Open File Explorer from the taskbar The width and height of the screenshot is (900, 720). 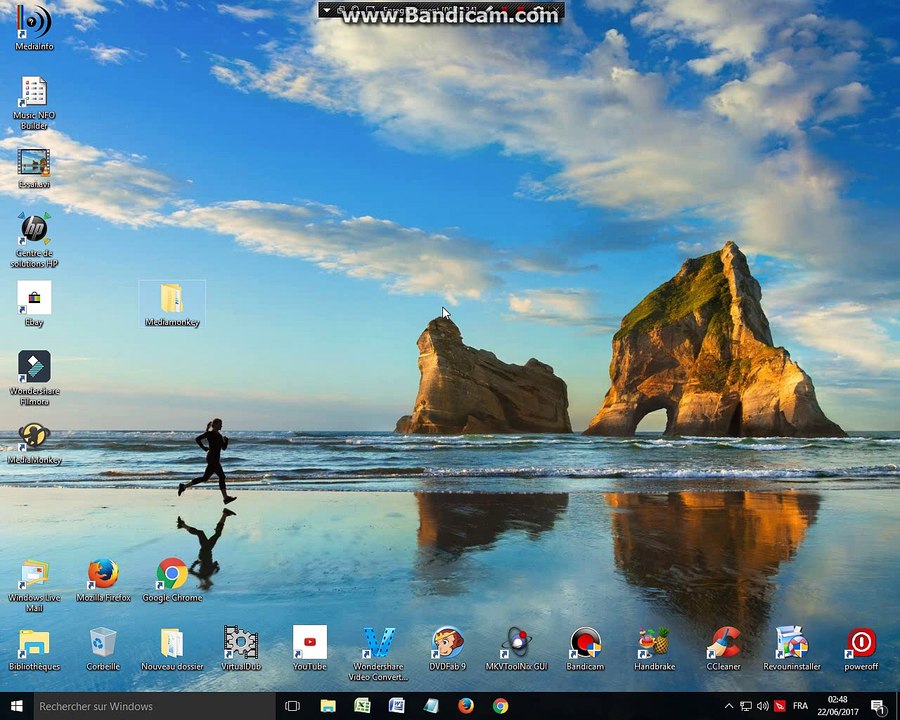328,706
